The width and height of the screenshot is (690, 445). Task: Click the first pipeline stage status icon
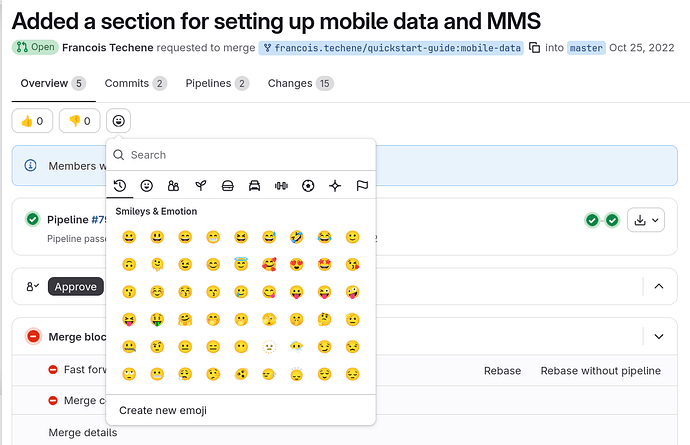point(592,220)
